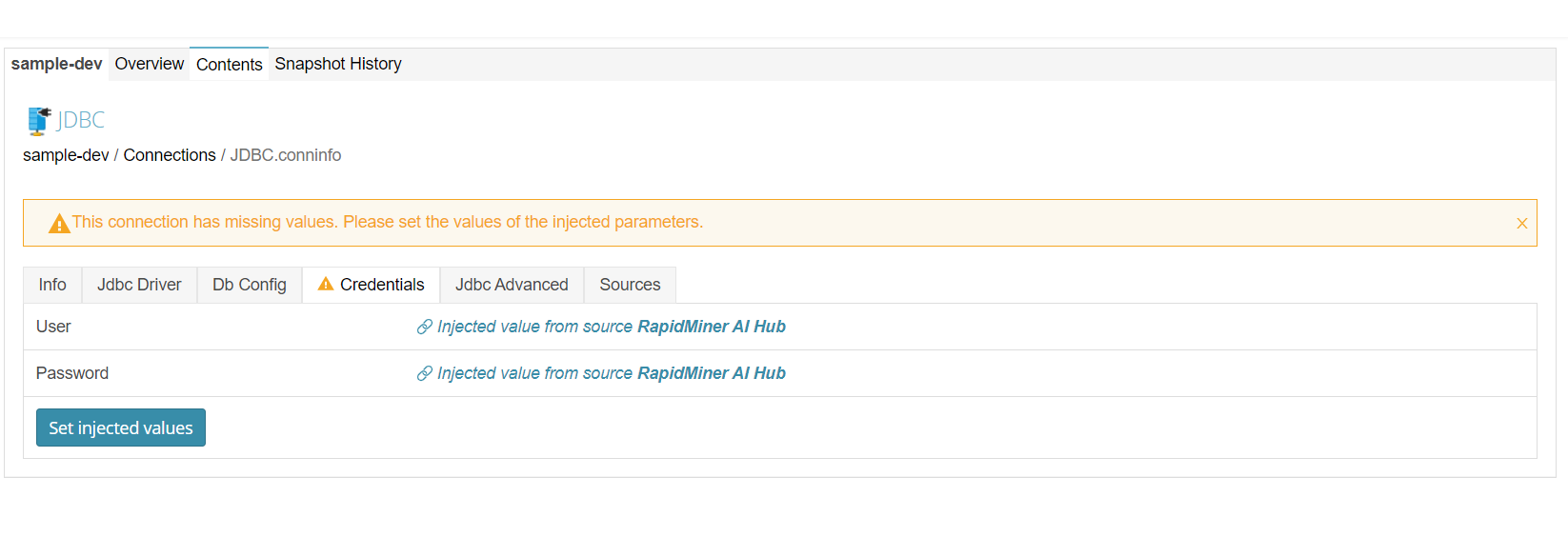Click the JDBC connection icon
The height and width of the screenshot is (537, 1568).
[x=38, y=121]
